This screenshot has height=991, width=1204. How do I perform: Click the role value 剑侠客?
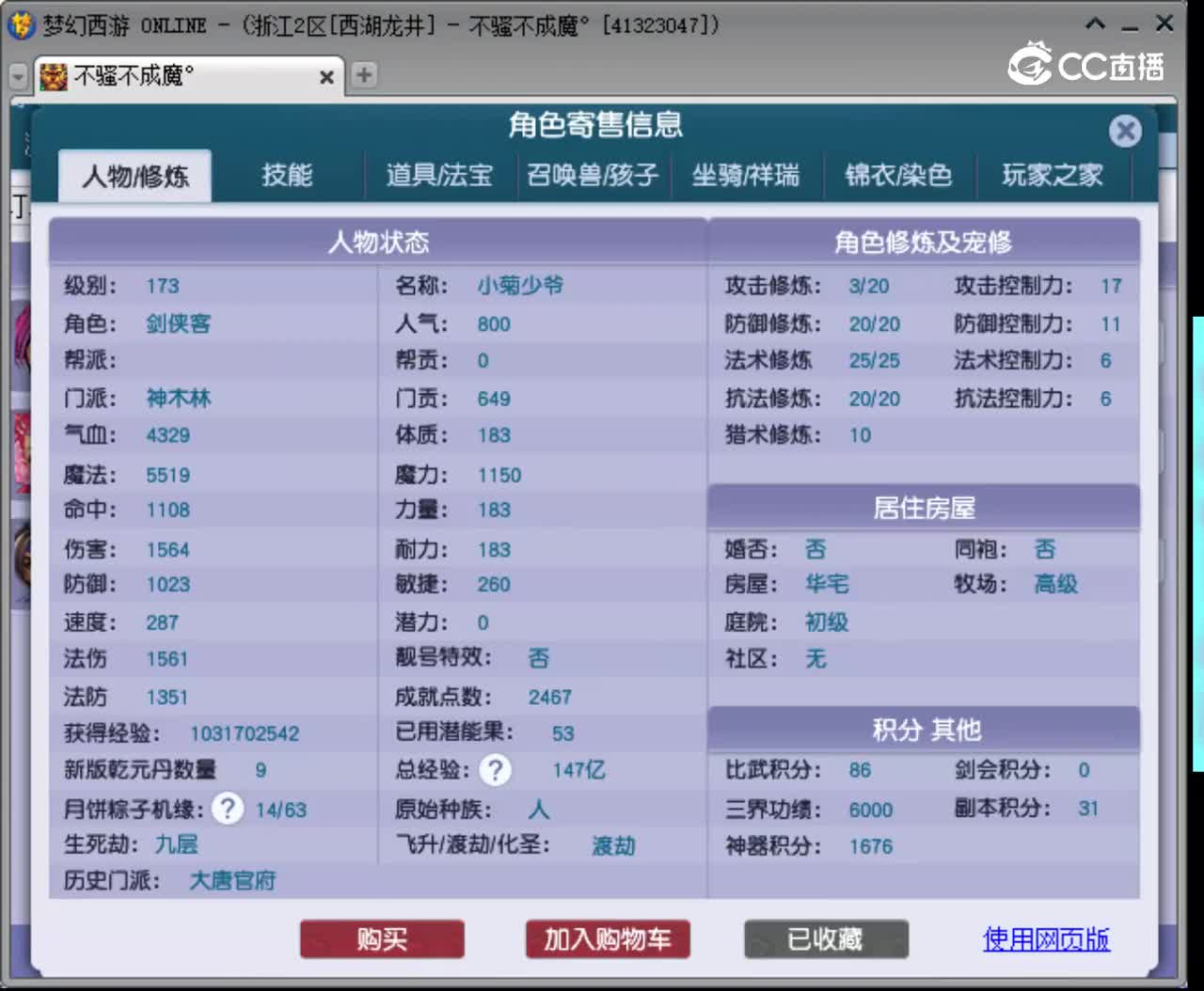(179, 324)
